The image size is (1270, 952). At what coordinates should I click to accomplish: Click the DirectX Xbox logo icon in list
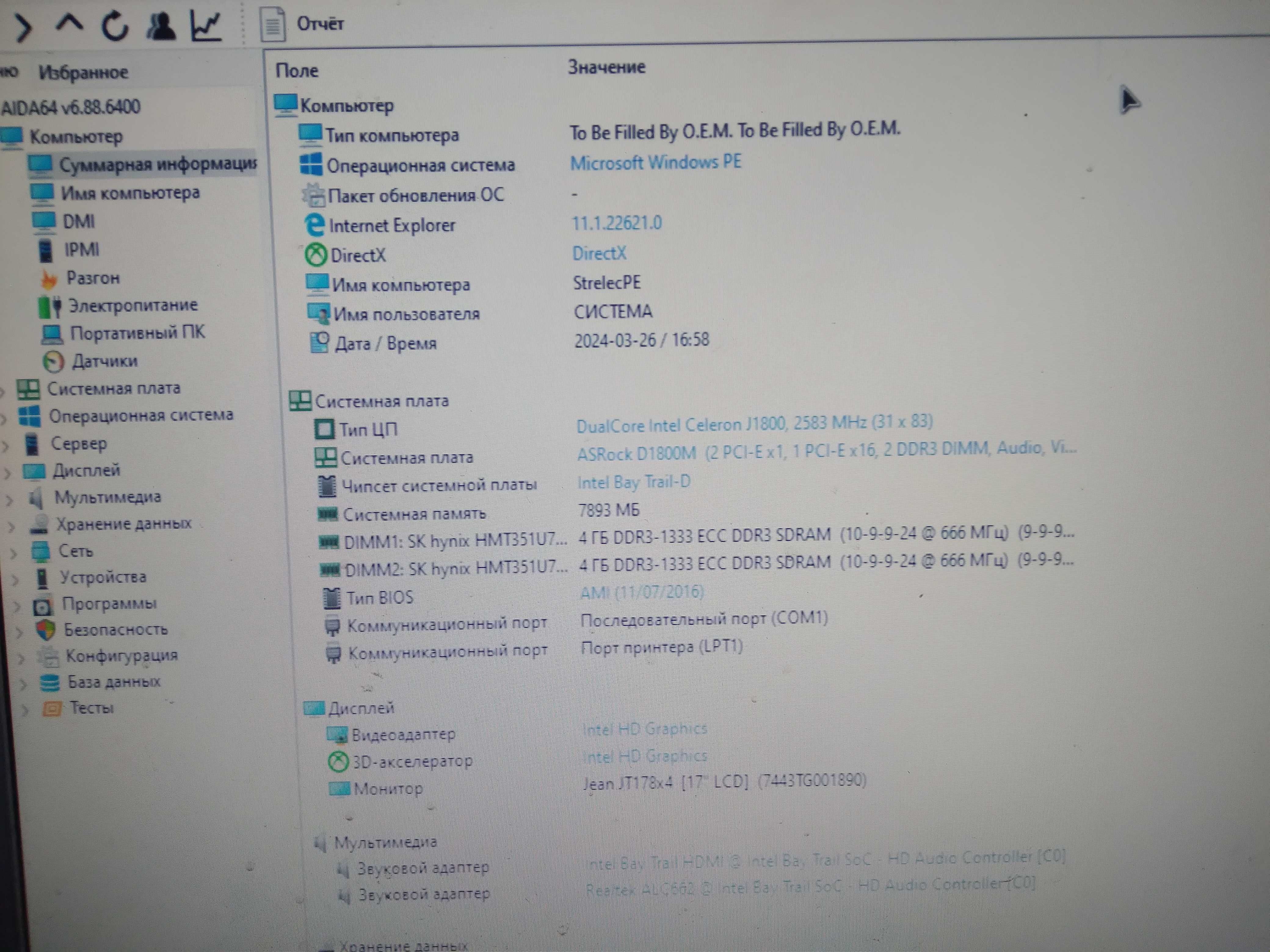pos(315,255)
